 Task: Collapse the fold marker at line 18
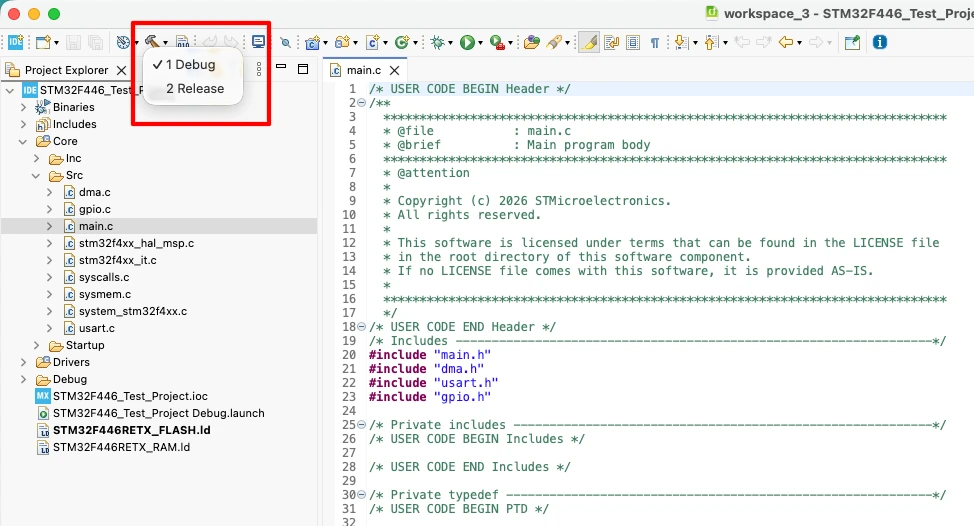[x=362, y=327]
